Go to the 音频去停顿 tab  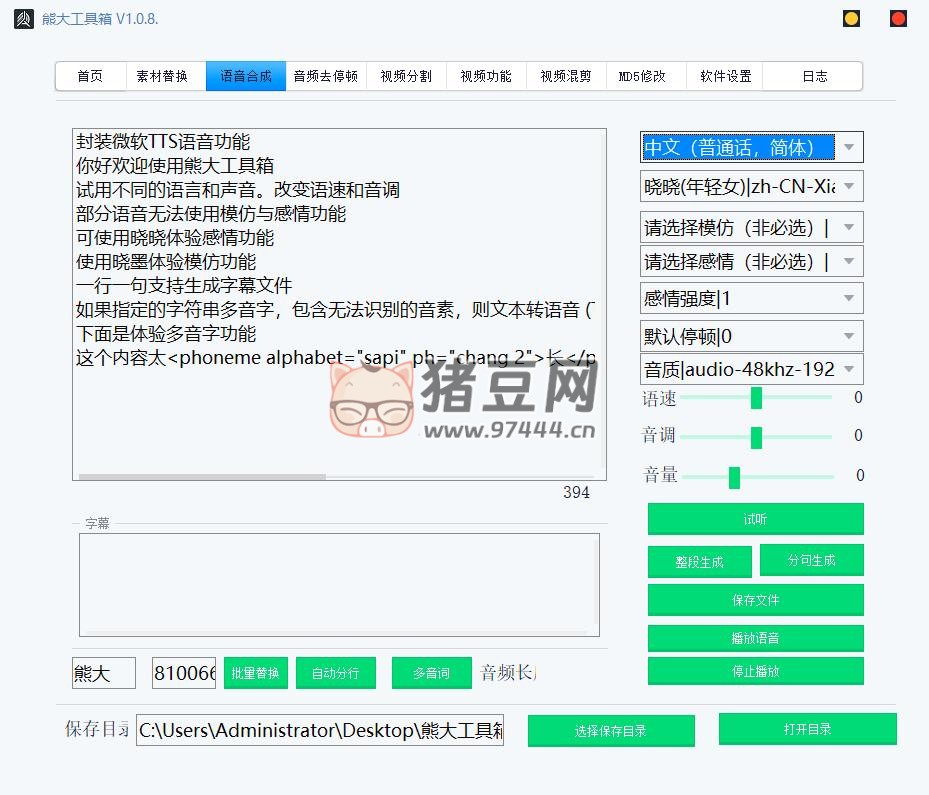(x=326, y=76)
